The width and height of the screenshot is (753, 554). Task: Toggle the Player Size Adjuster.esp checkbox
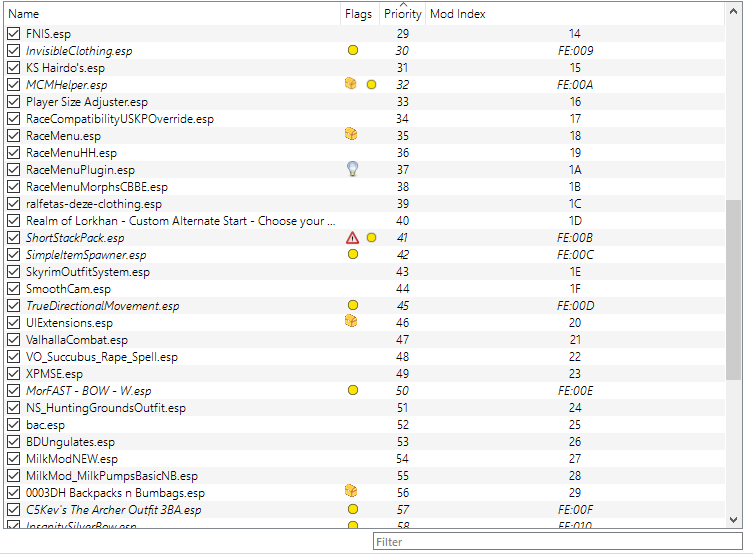(x=14, y=102)
